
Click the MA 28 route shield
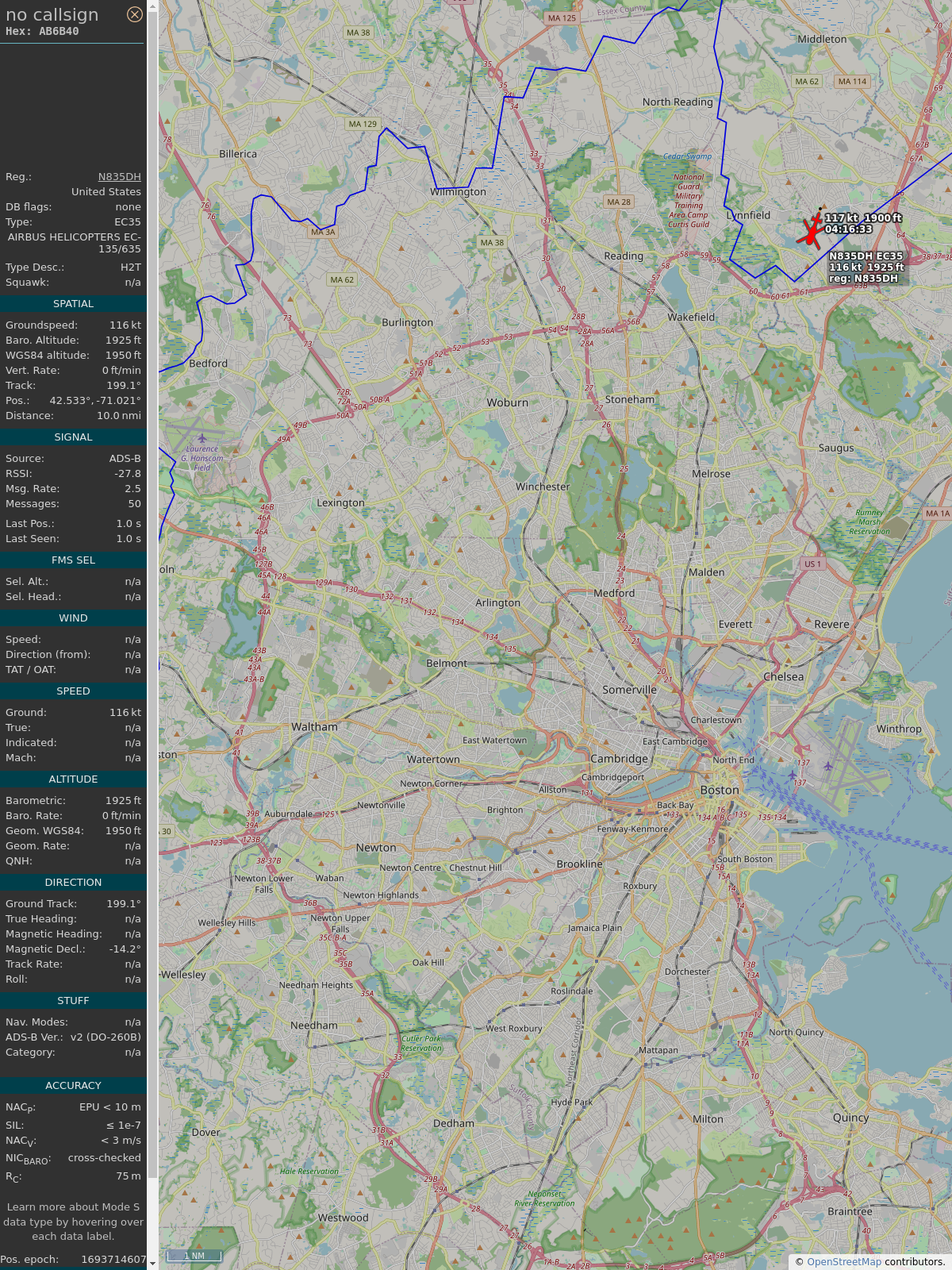pos(619,202)
